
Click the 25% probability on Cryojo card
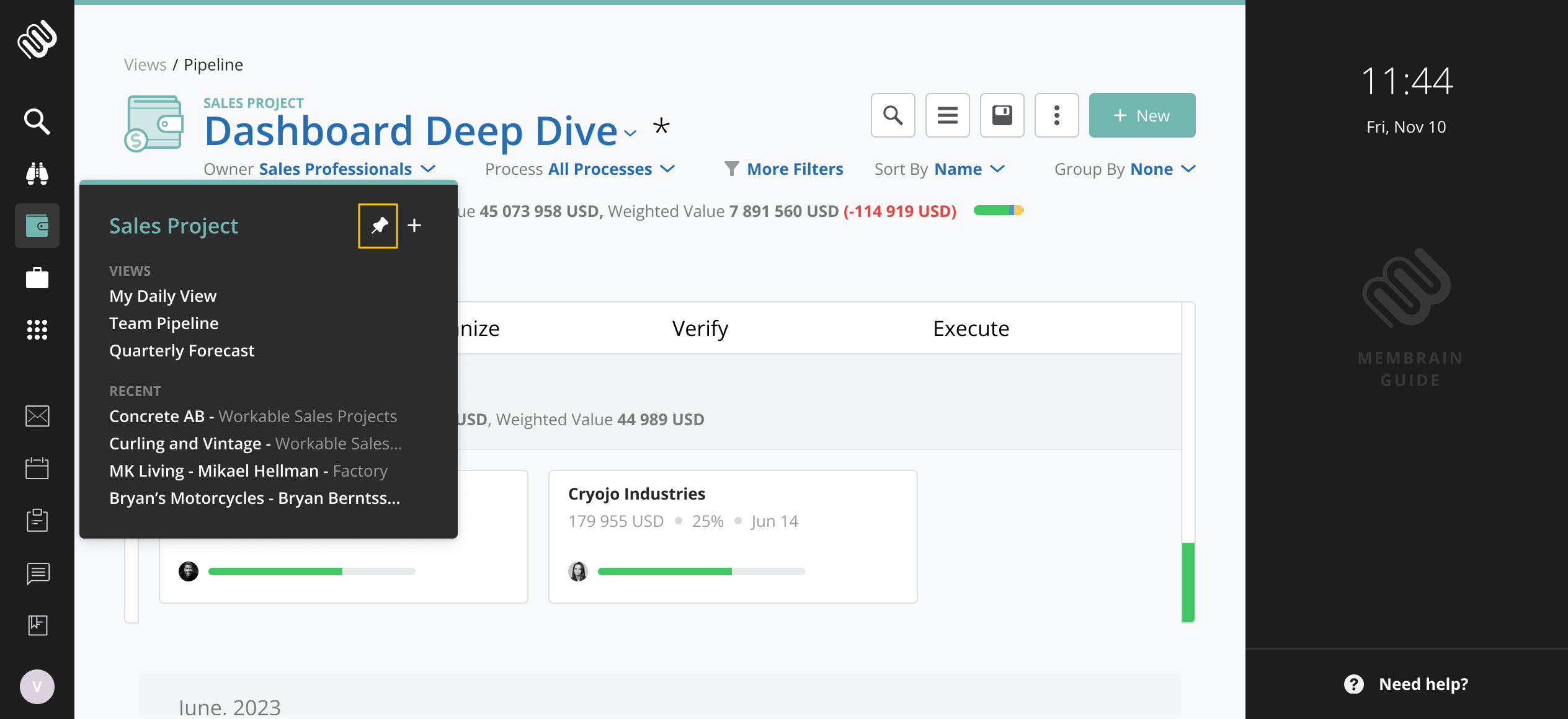click(x=708, y=521)
